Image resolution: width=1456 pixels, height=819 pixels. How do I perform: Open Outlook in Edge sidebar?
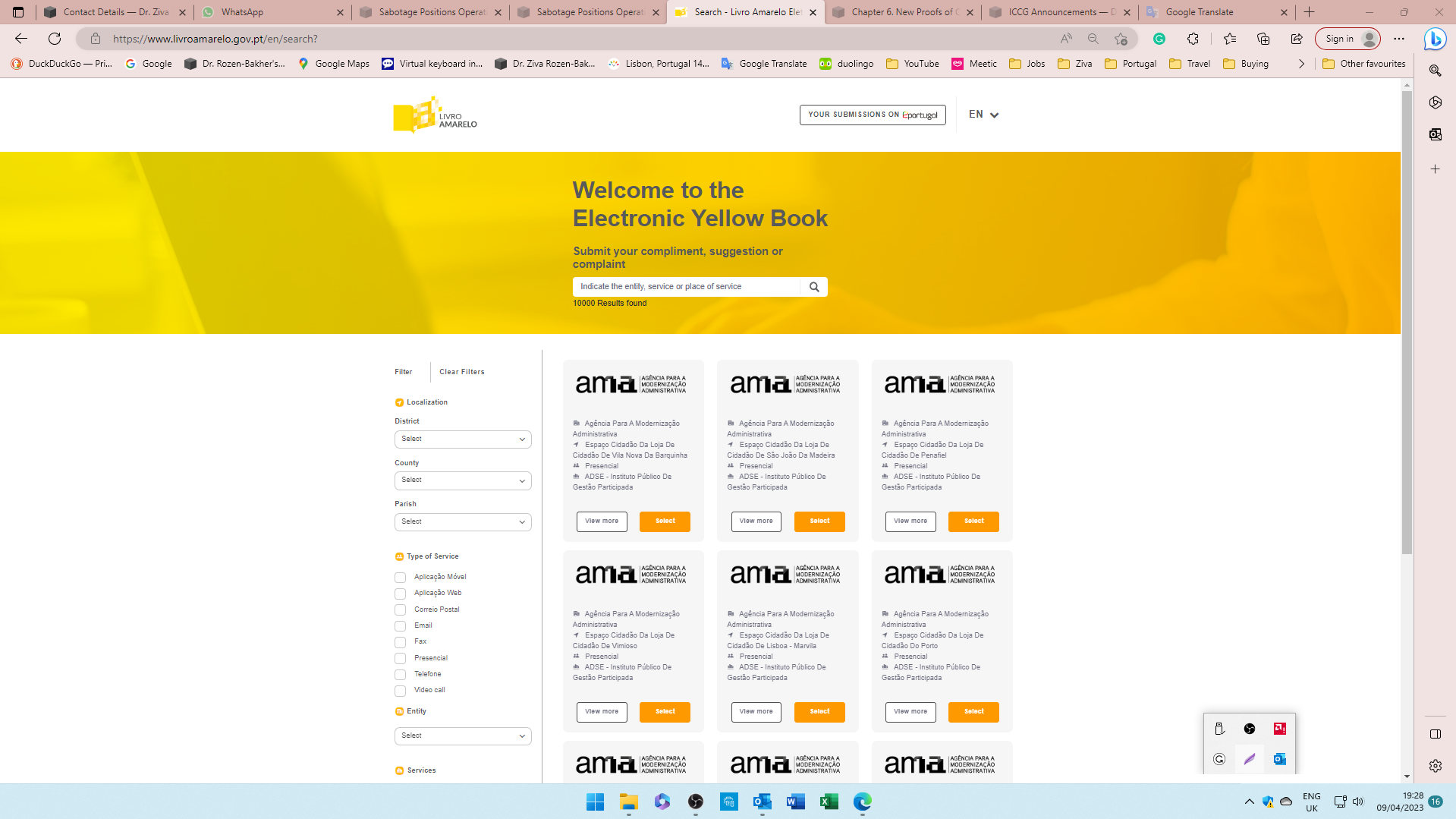[x=1435, y=134]
